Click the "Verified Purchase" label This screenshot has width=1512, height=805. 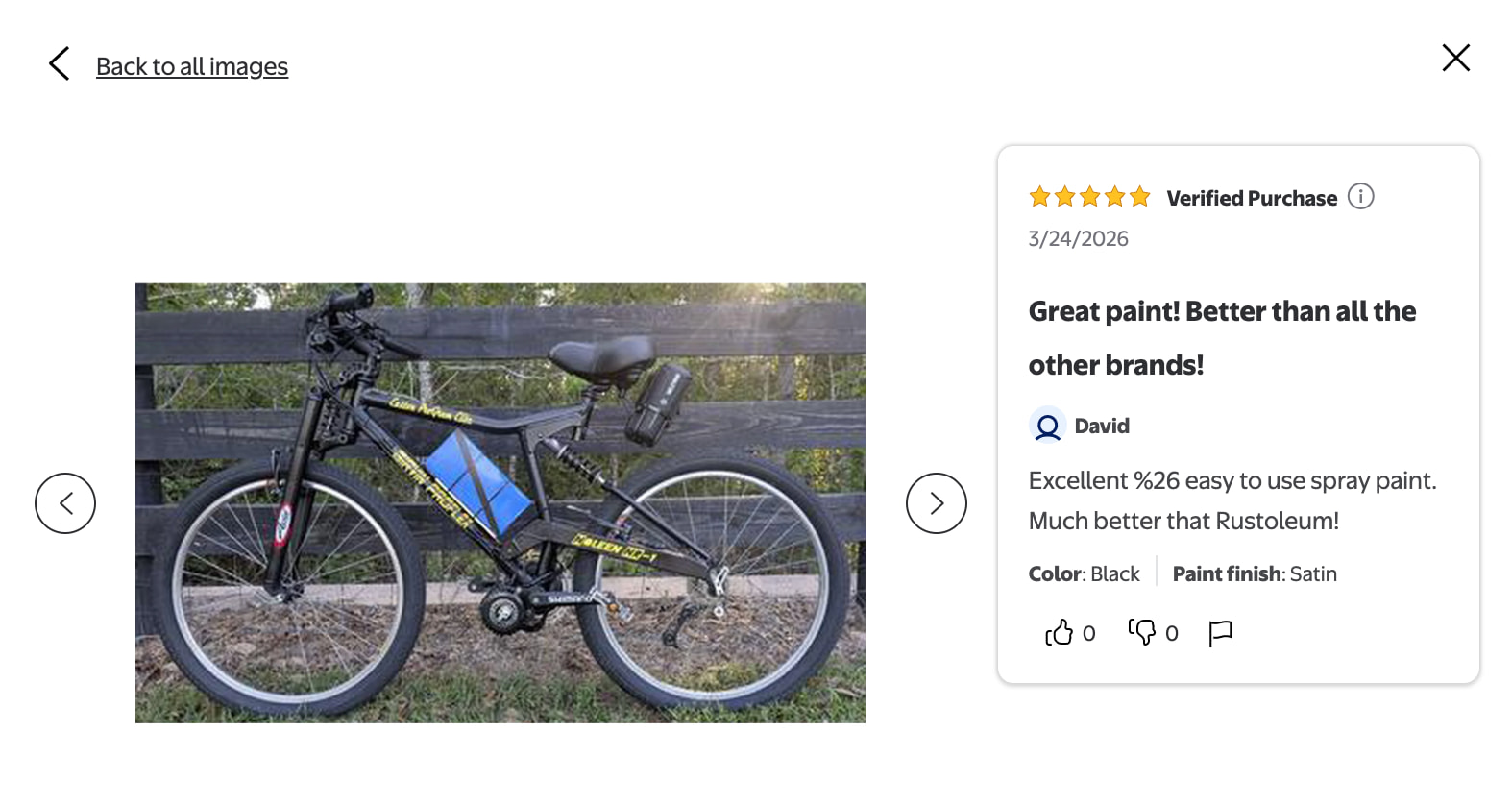(x=1251, y=199)
